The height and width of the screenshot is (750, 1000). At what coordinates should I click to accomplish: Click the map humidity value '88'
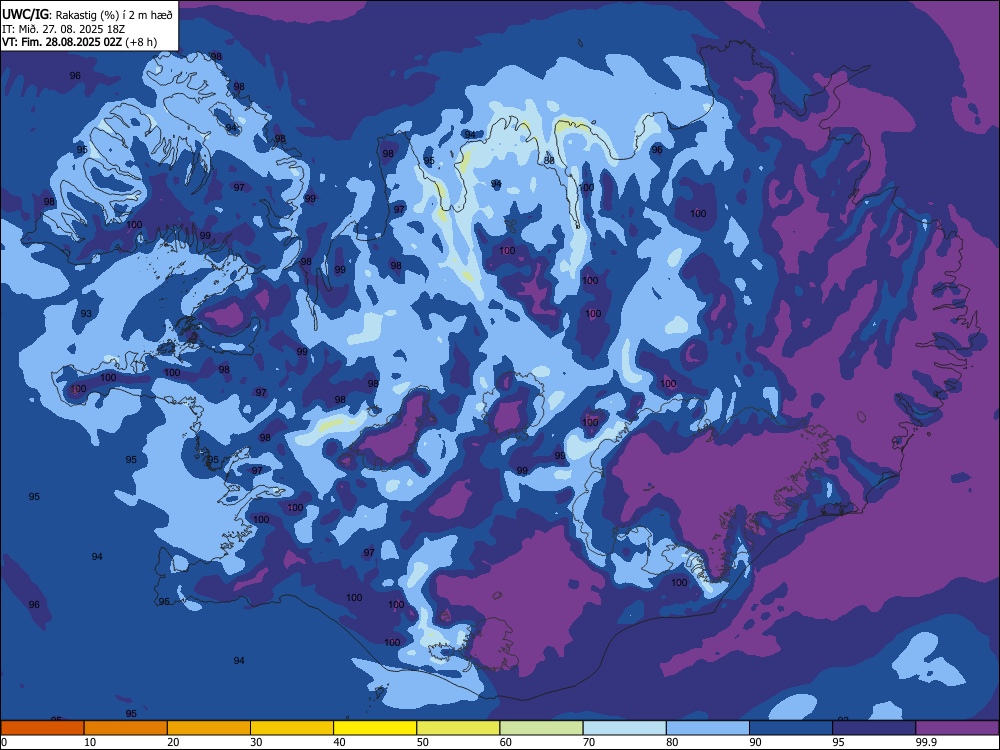pyautogui.click(x=549, y=161)
